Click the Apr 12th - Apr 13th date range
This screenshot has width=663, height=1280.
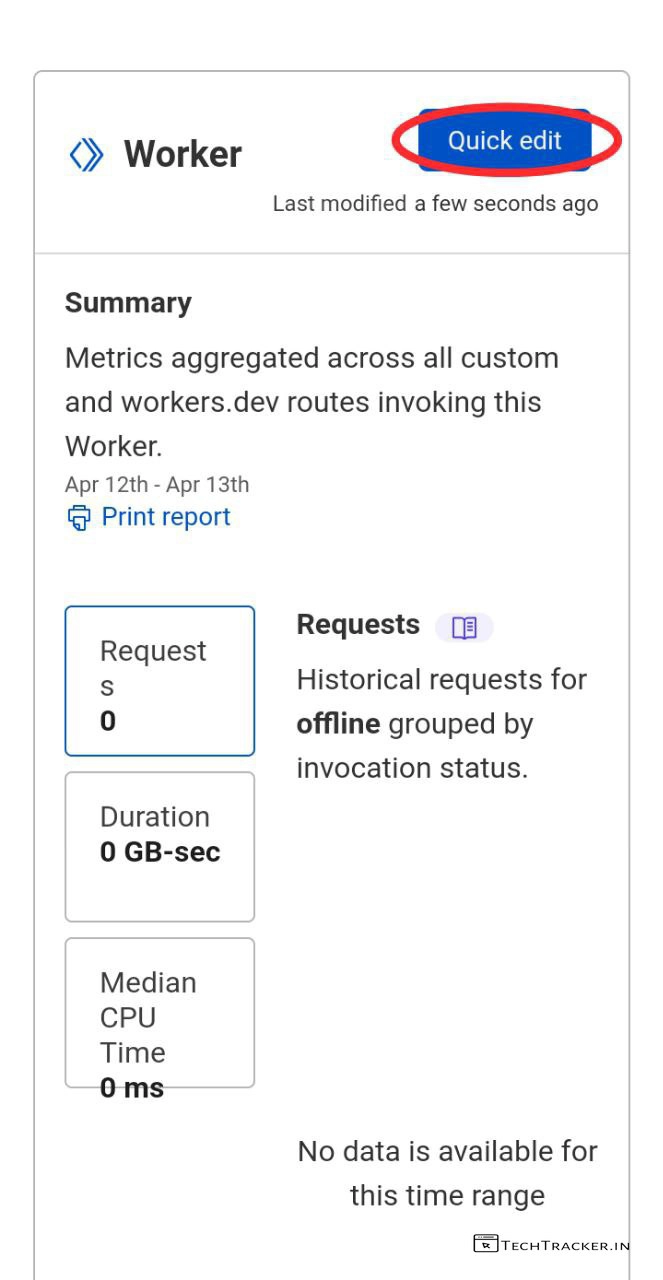tap(157, 485)
